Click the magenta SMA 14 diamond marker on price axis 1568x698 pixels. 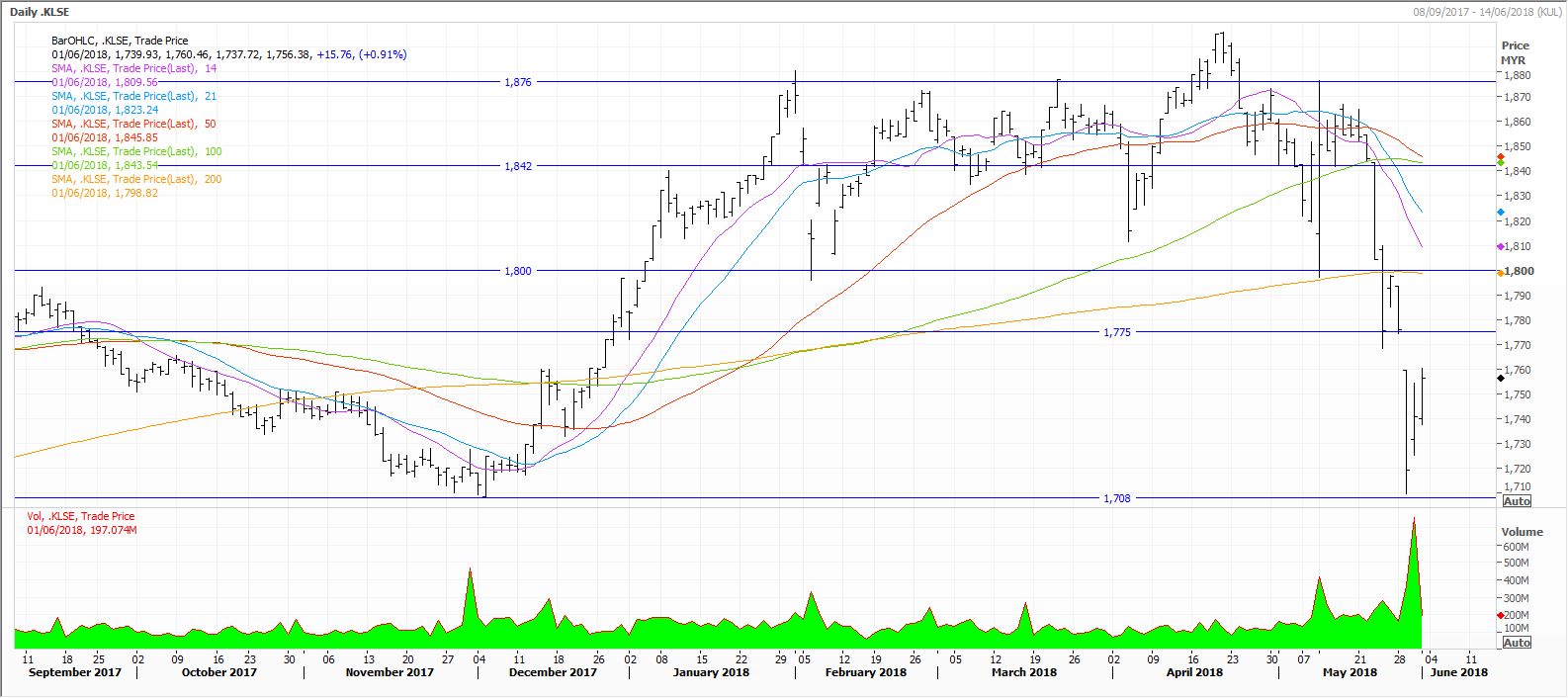click(1501, 247)
